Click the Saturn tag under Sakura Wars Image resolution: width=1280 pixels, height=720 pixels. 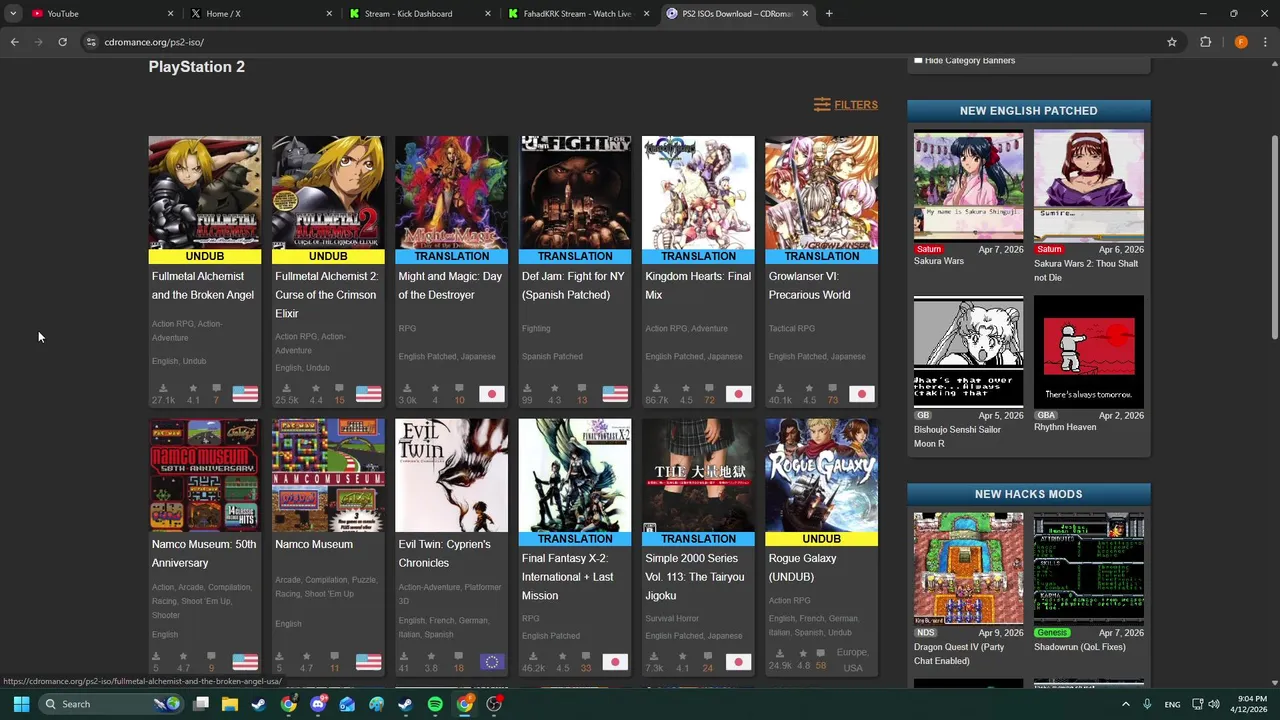tap(929, 249)
